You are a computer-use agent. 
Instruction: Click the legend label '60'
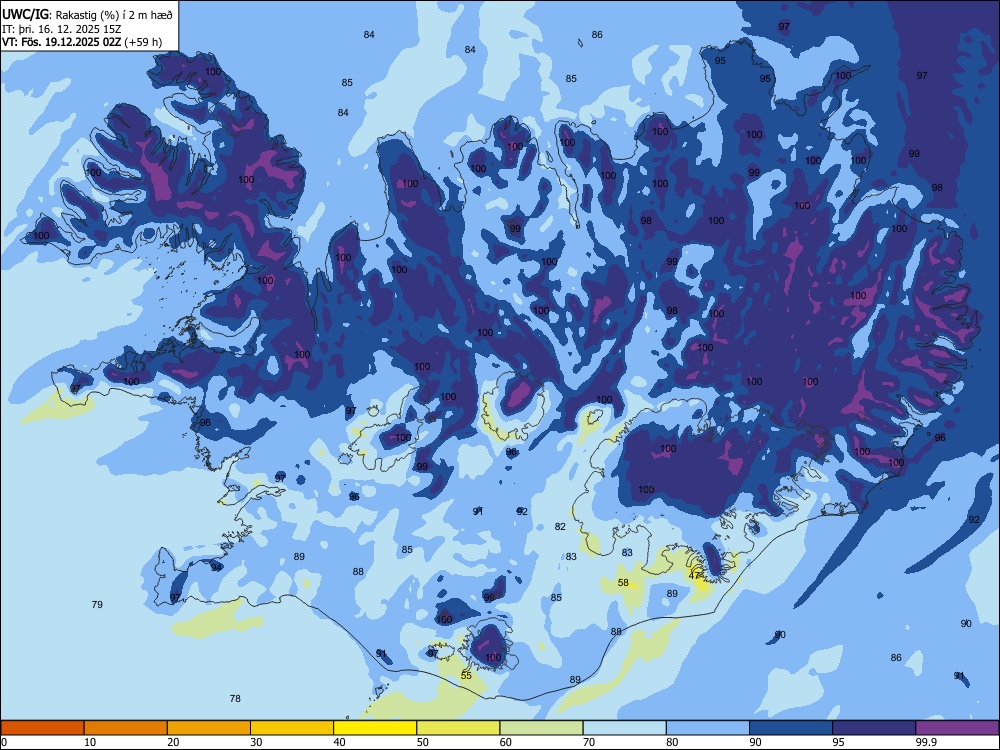(x=506, y=742)
